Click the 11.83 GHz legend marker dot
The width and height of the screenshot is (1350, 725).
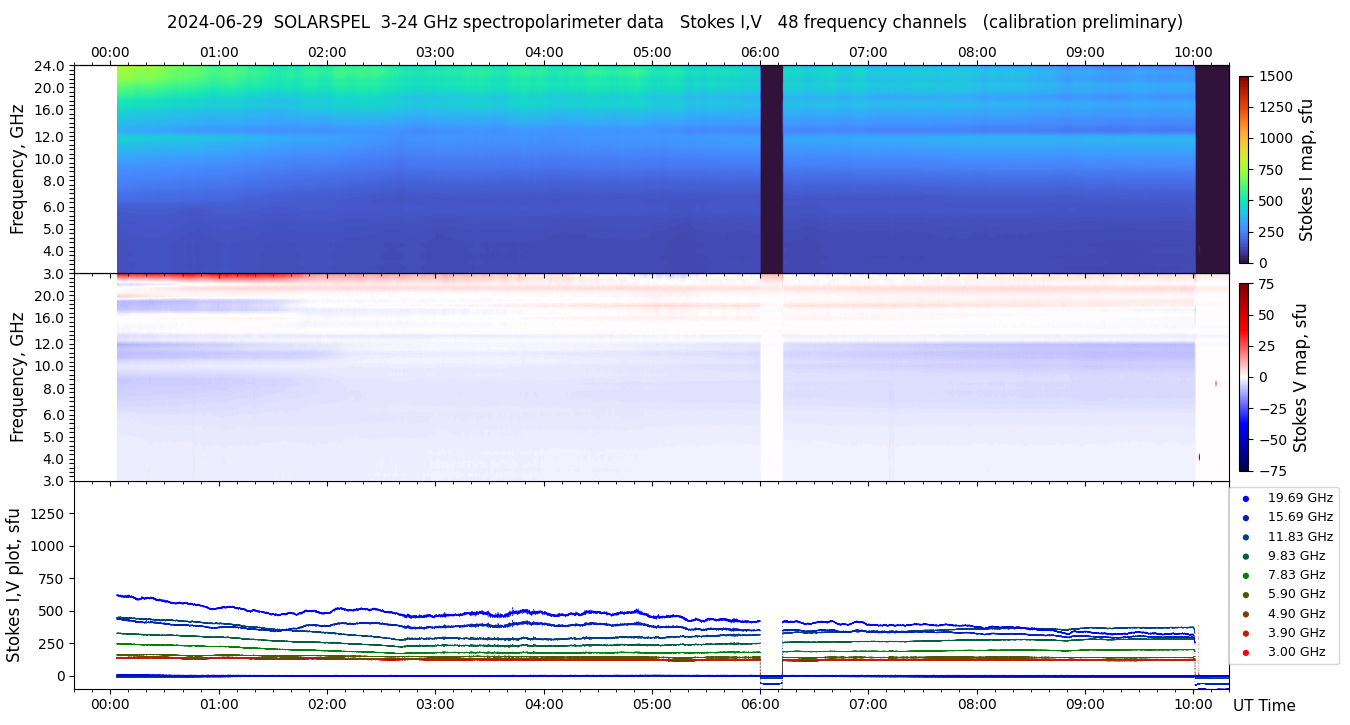click(1245, 537)
